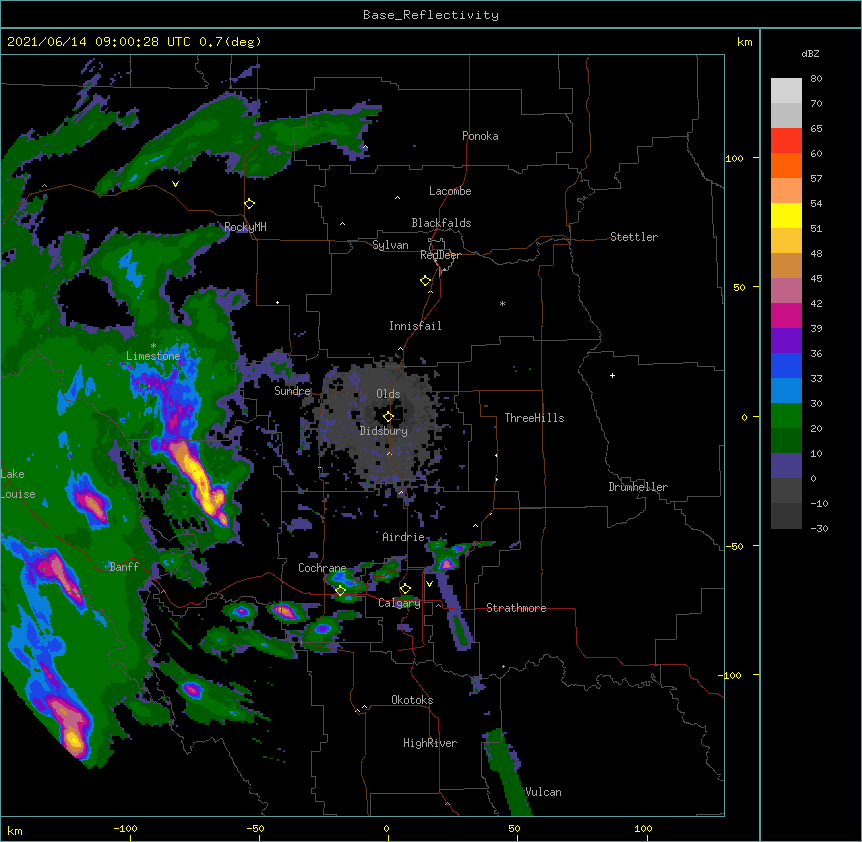This screenshot has height=842, width=862.
Task: Select the orange 57-60 dBZ legend swatch
Action: coord(786,165)
